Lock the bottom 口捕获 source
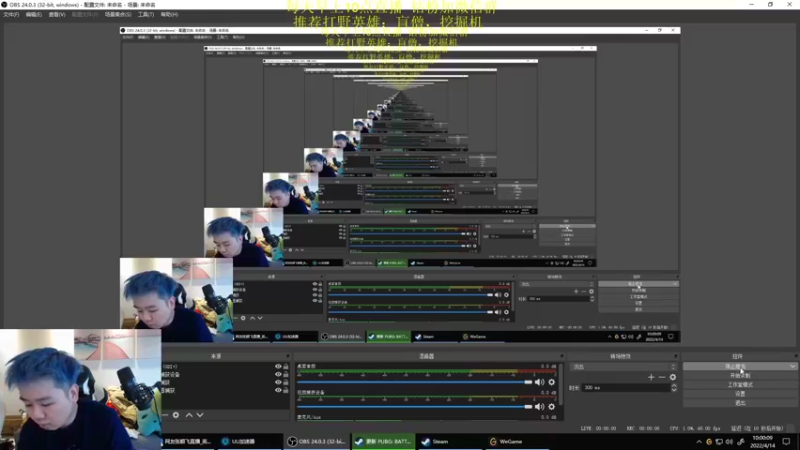The height and width of the screenshot is (450, 800). click(286, 390)
